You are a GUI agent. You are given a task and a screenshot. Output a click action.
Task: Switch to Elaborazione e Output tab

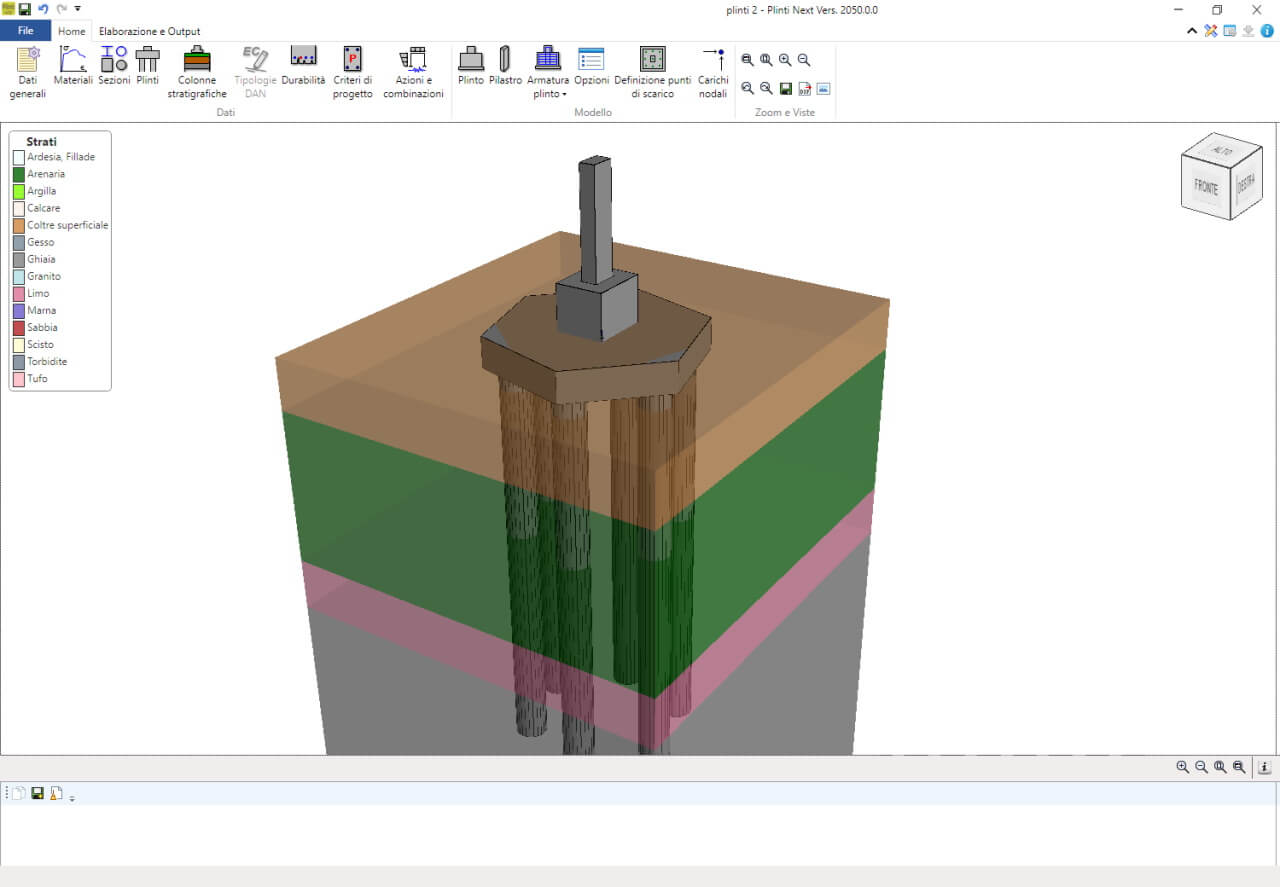click(x=149, y=31)
